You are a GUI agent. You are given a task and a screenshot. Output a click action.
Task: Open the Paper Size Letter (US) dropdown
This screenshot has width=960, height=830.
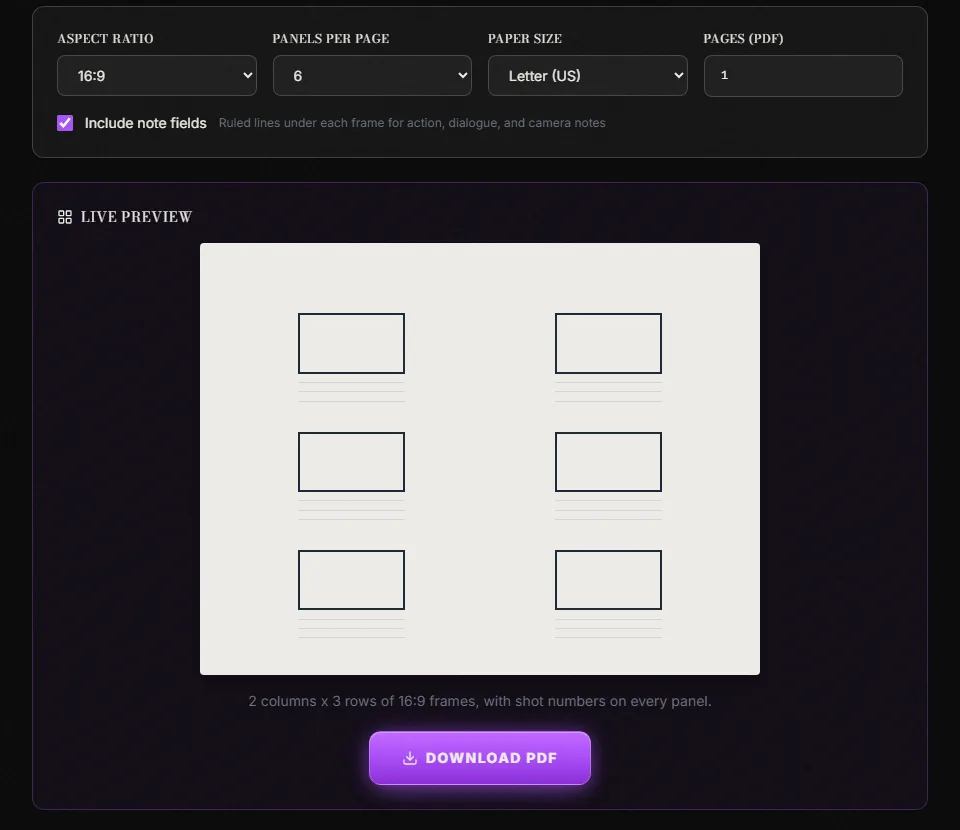click(588, 76)
